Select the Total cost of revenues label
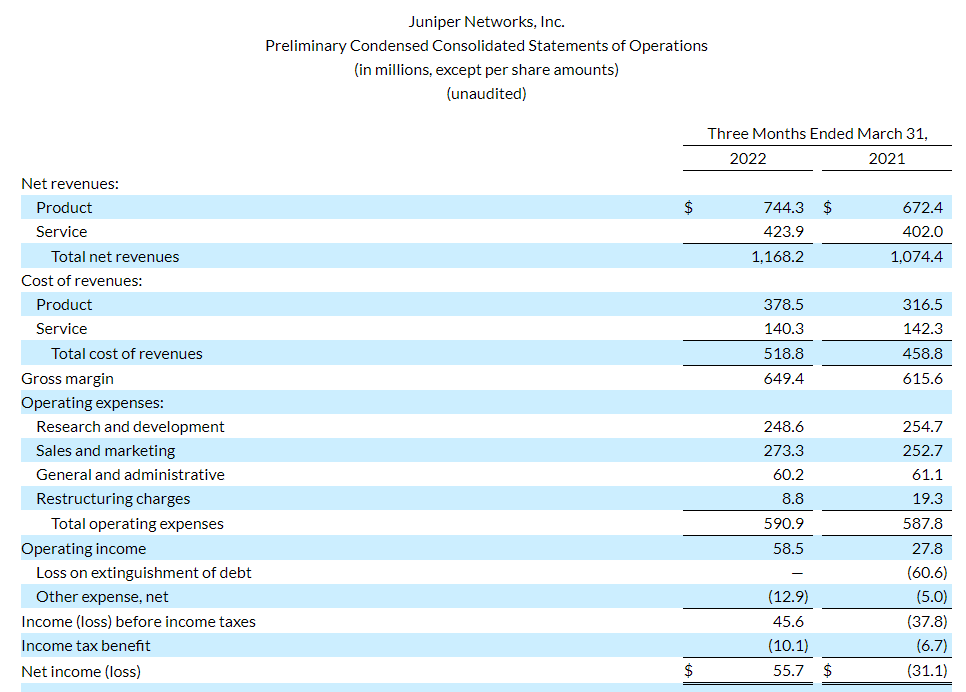 [127, 353]
